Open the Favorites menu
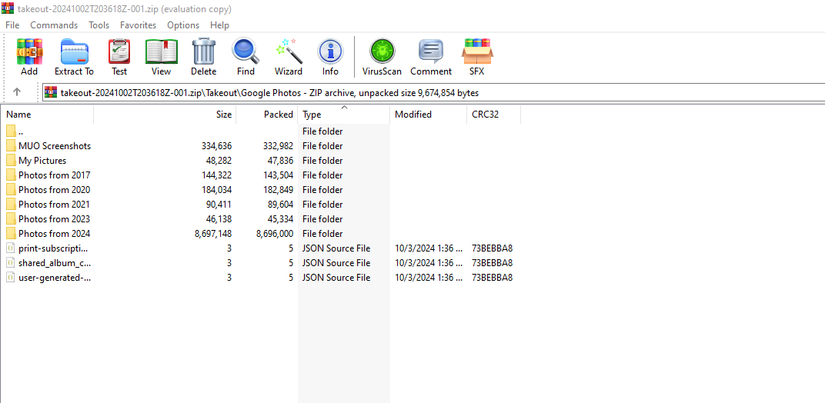This screenshot has width=825, height=403. click(x=138, y=25)
